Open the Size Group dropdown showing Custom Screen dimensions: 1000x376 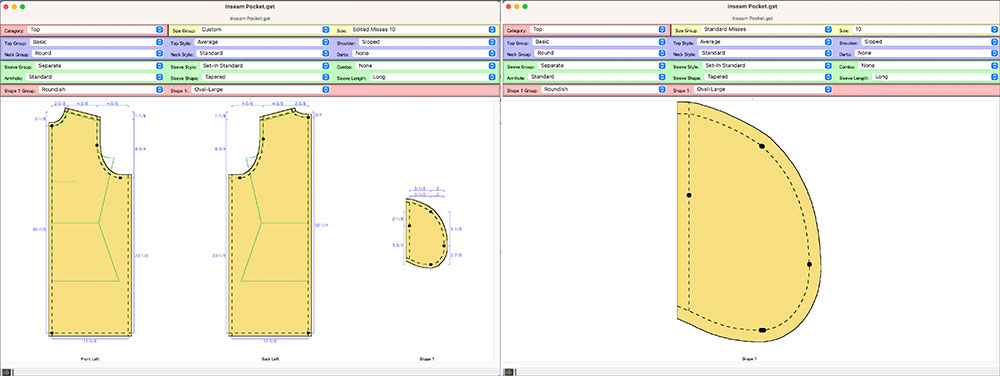pyautogui.click(x=264, y=29)
